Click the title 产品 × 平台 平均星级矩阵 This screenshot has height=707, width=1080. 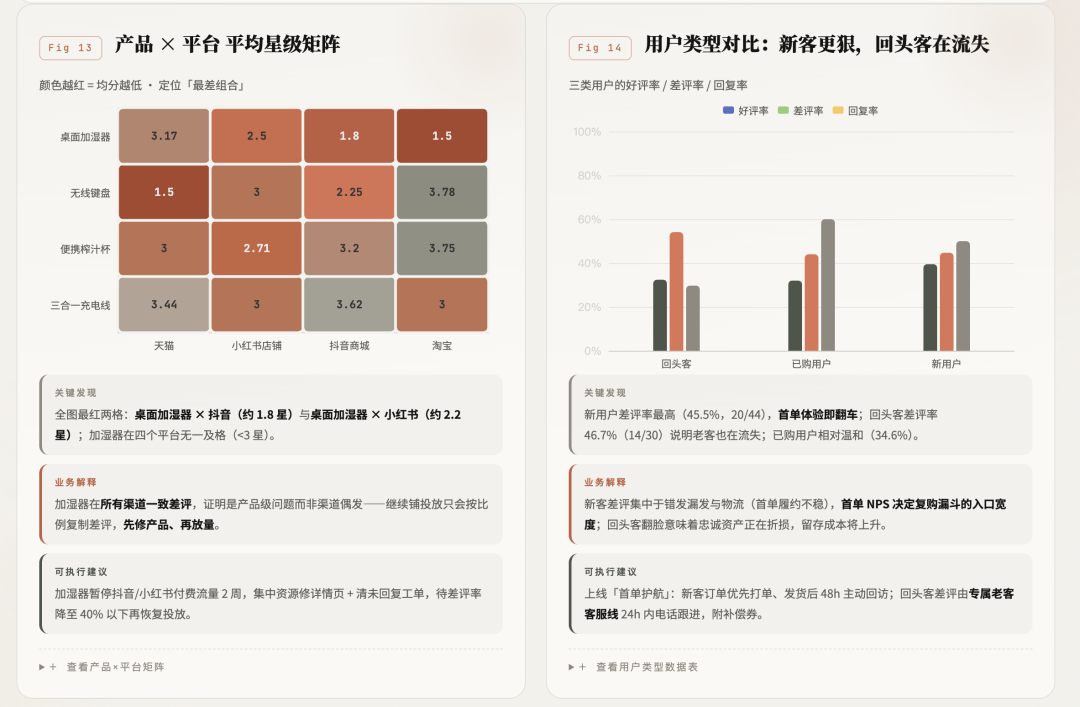[x=227, y=45]
